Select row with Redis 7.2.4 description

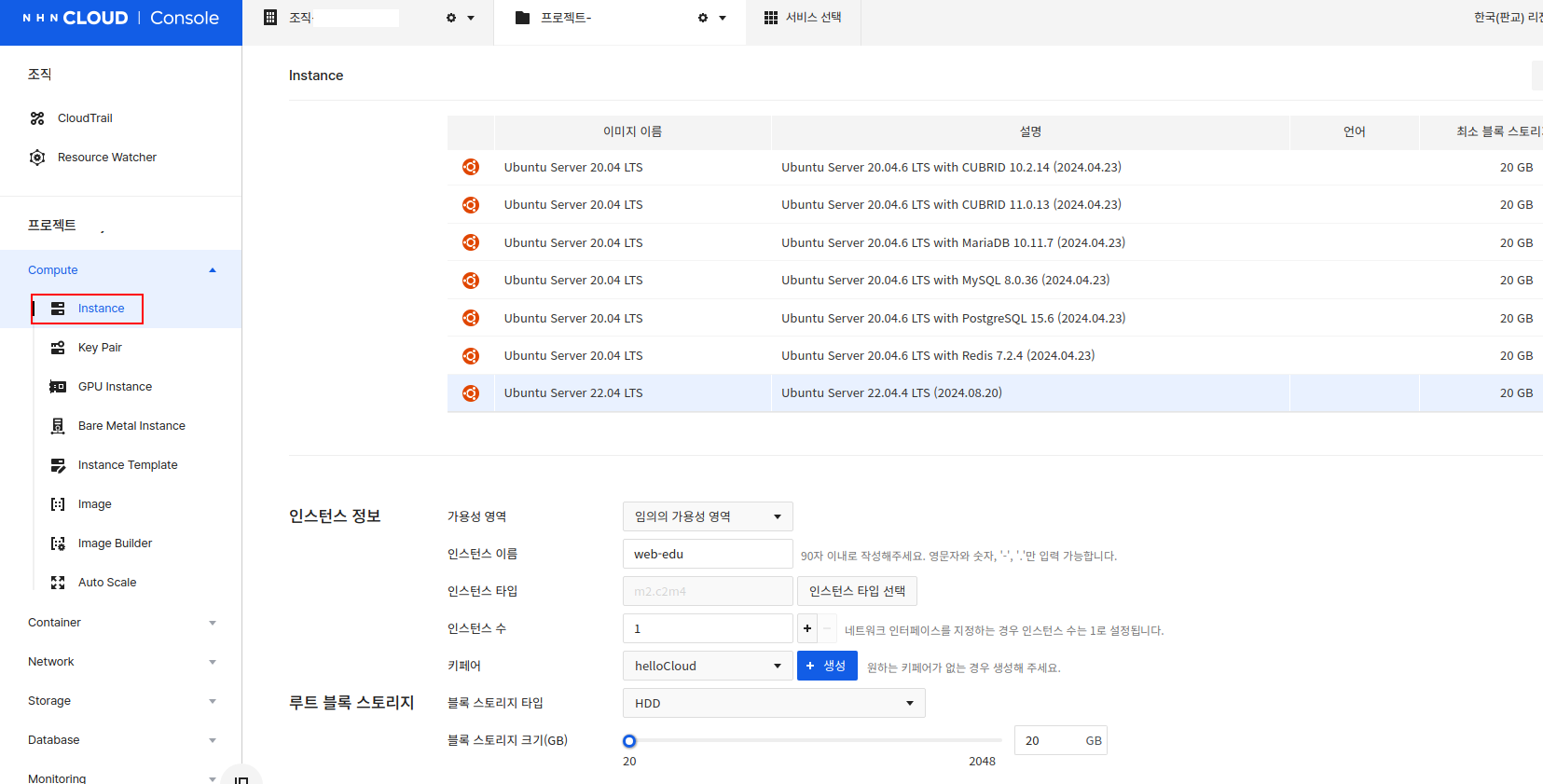pos(995,356)
